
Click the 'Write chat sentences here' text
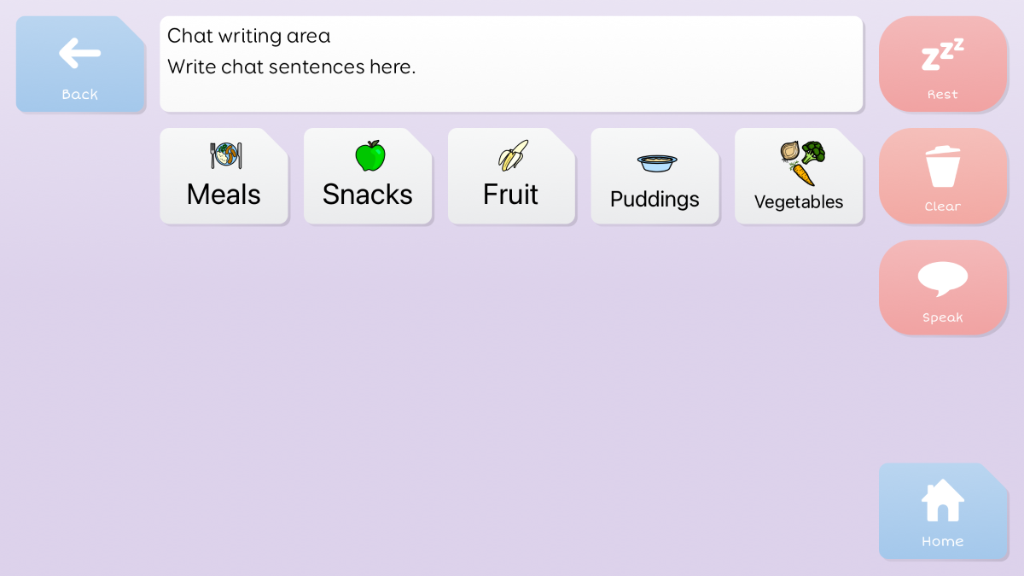291,67
